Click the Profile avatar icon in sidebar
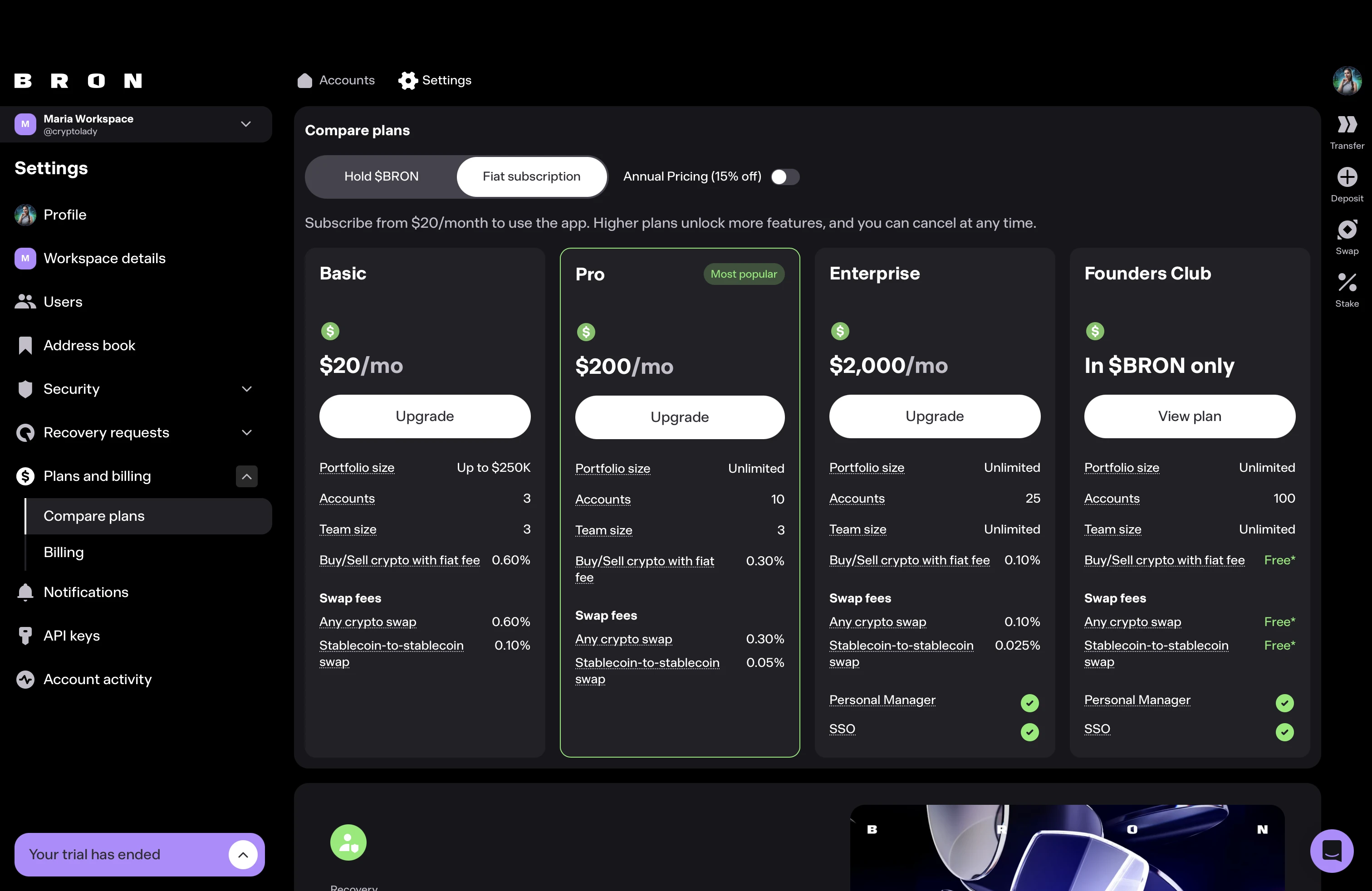Screen dimensions: 1372x891 [25, 215]
